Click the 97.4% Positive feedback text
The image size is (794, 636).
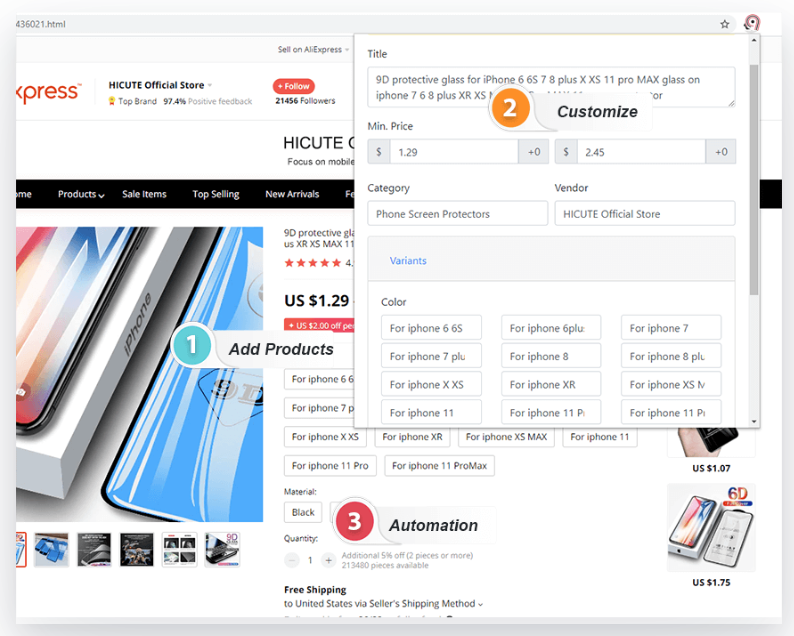click(208, 101)
